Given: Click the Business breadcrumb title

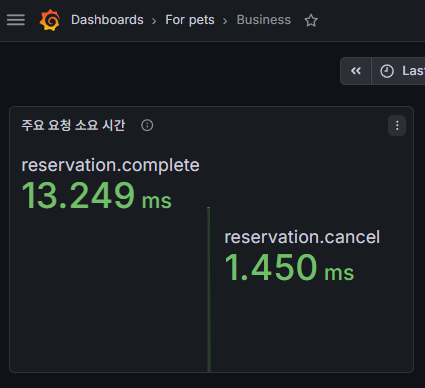Looking at the screenshot, I should pyautogui.click(x=264, y=20).
